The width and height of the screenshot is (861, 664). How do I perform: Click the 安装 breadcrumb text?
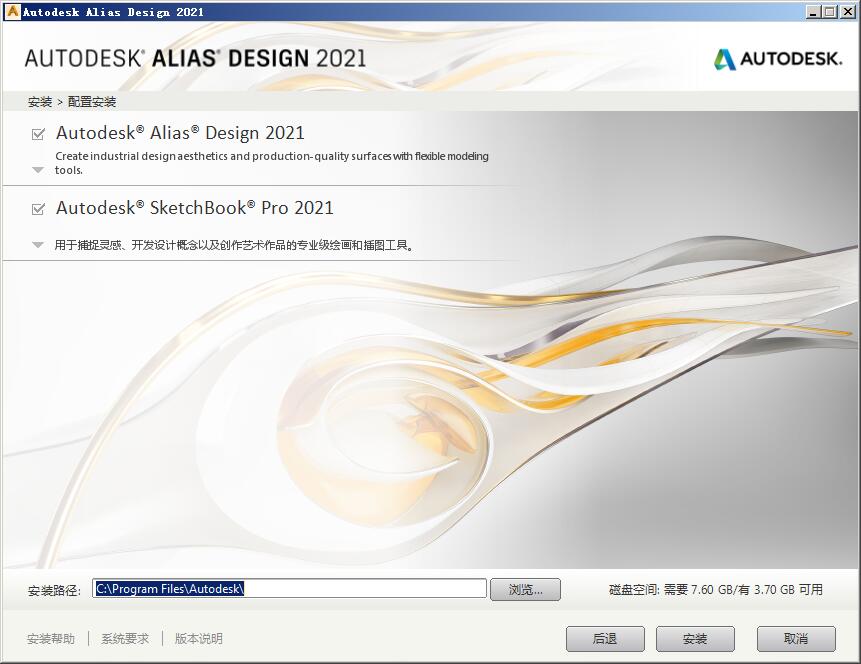coord(40,102)
